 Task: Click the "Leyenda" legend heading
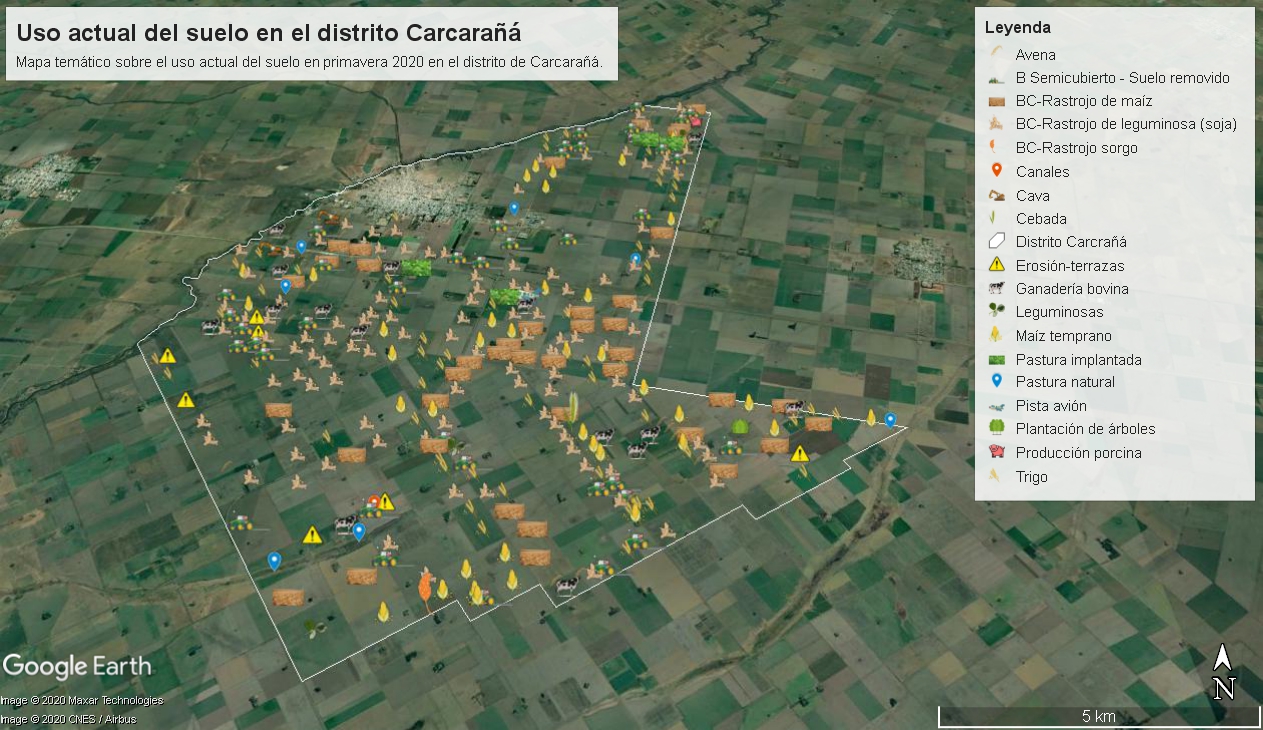[x=1017, y=28]
